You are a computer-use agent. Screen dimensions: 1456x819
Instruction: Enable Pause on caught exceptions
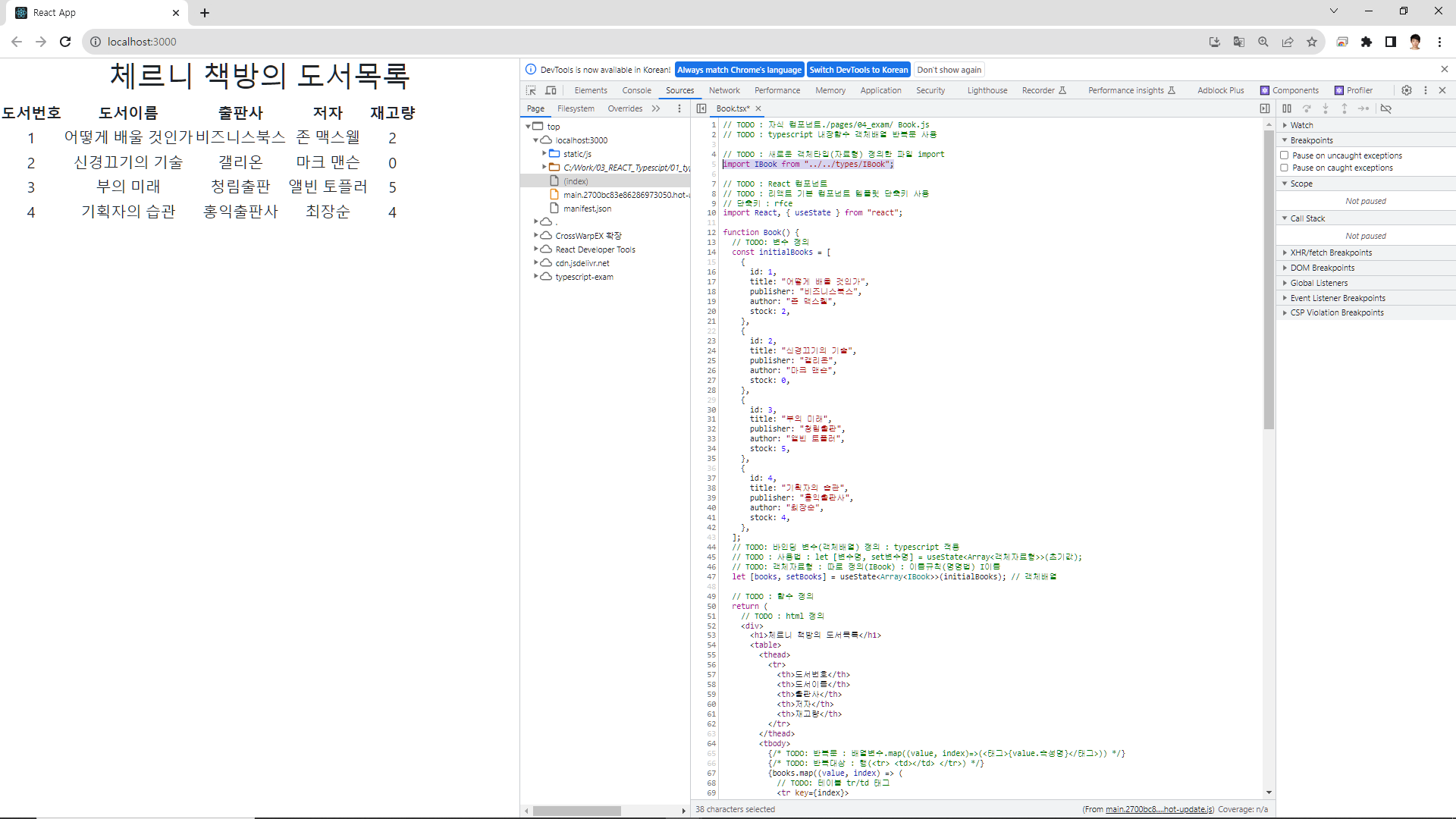1285,168
